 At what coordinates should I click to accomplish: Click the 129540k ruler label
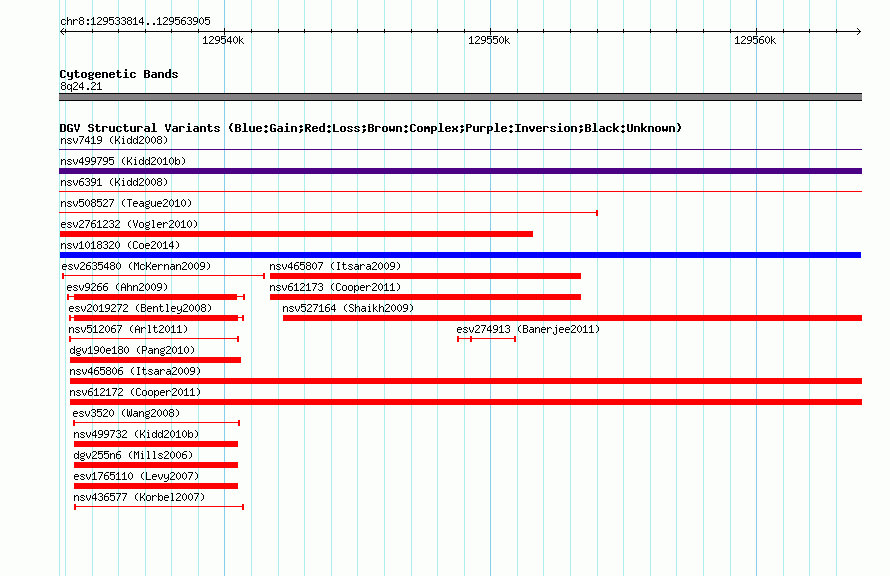(x=223, y=40)
